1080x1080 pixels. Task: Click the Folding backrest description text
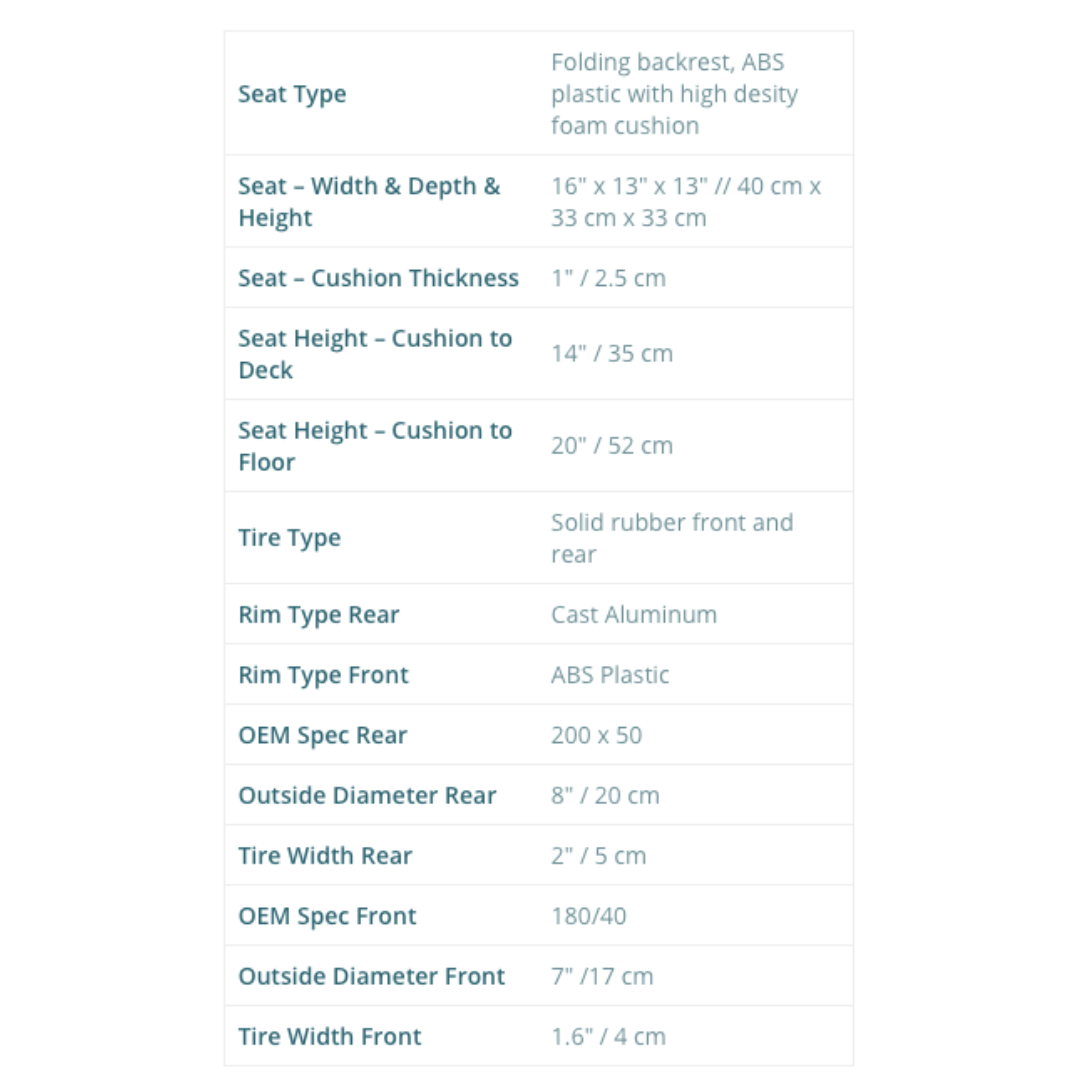tap(674, 94)
